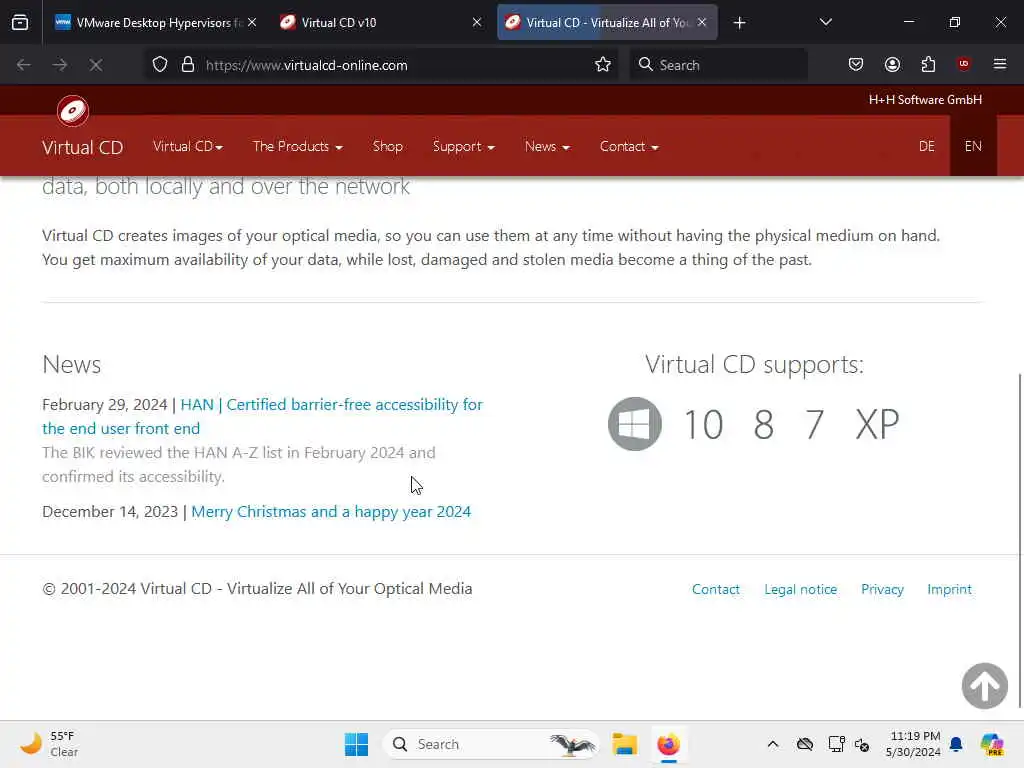Viewport: 1024px width, 768px height.
Task: Open the clock showing 11:19 PM
Action: tap(913, 744)
